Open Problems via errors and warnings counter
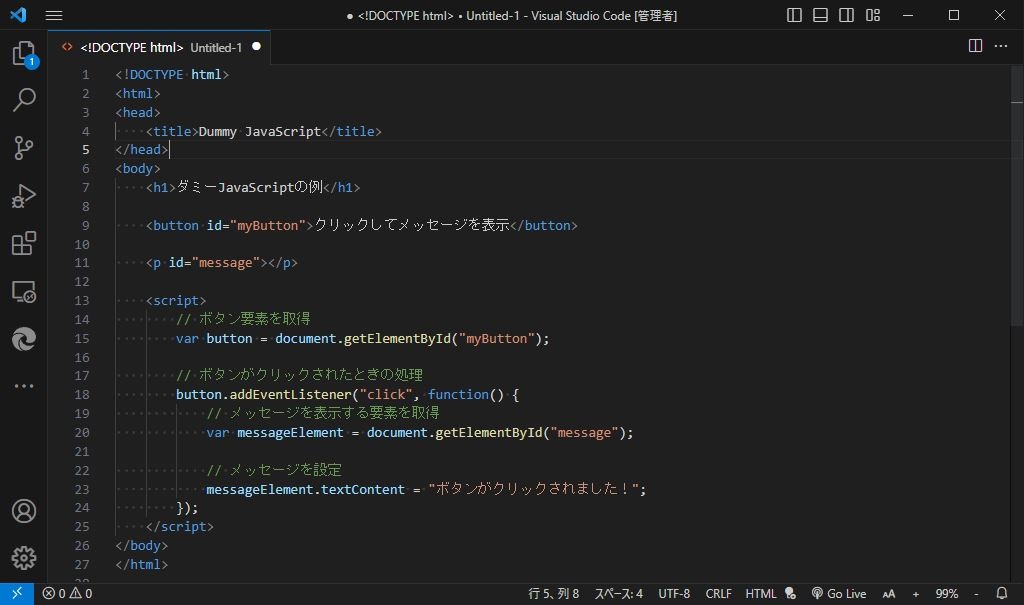1024x605 pixels. click(67, 593)
